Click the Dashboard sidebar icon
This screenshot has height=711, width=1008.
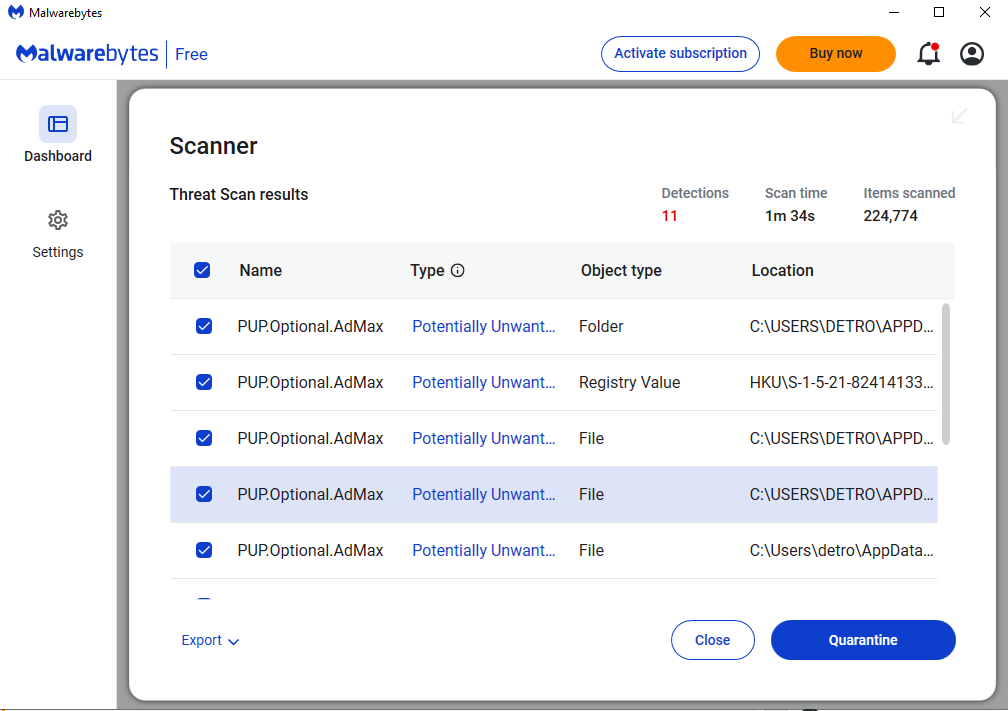point(58,124)
